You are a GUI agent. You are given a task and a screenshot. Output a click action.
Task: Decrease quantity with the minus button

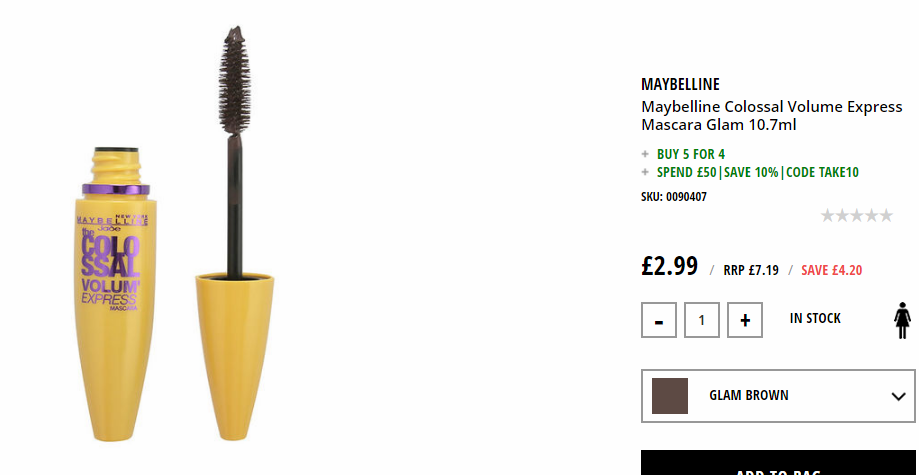click(x=659, y=320)
